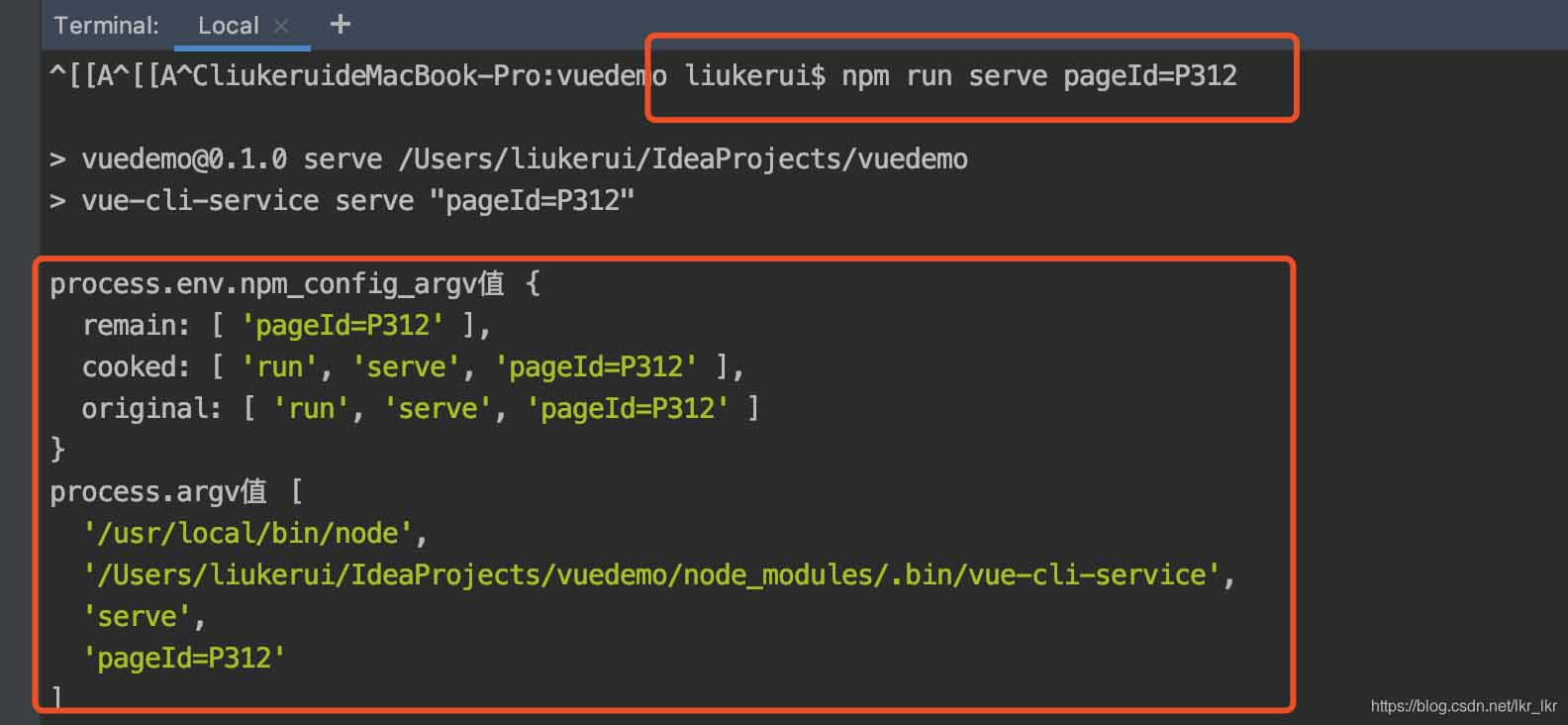Click the closing curly brace line
Screen dimensions: 1568x725
pyautogui.click(x=57, y=451)
